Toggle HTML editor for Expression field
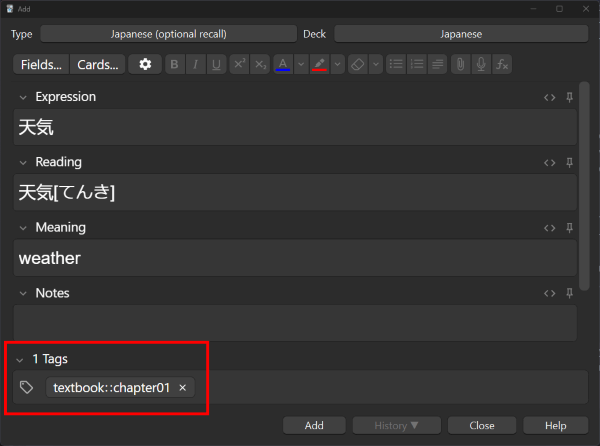 click(x=549, y=98)
